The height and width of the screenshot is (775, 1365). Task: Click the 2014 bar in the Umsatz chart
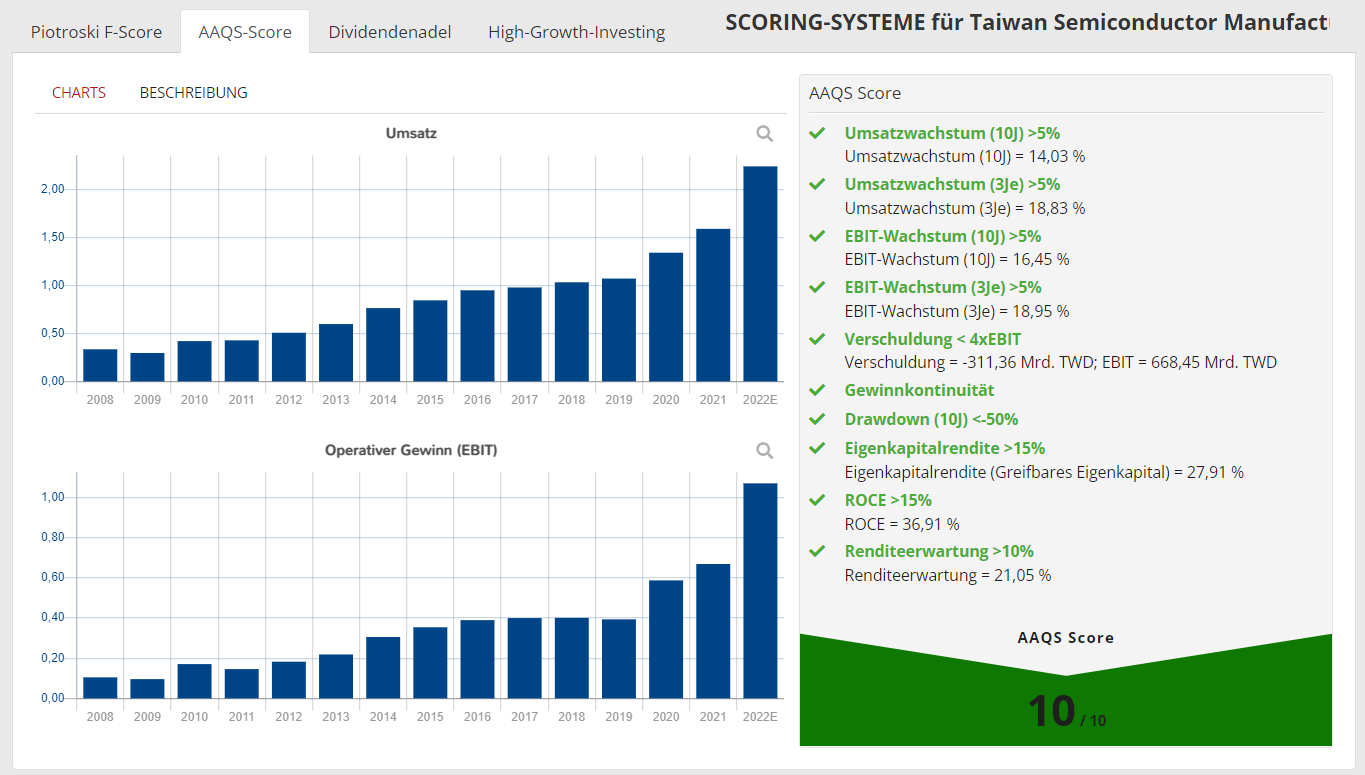point(383,345)
